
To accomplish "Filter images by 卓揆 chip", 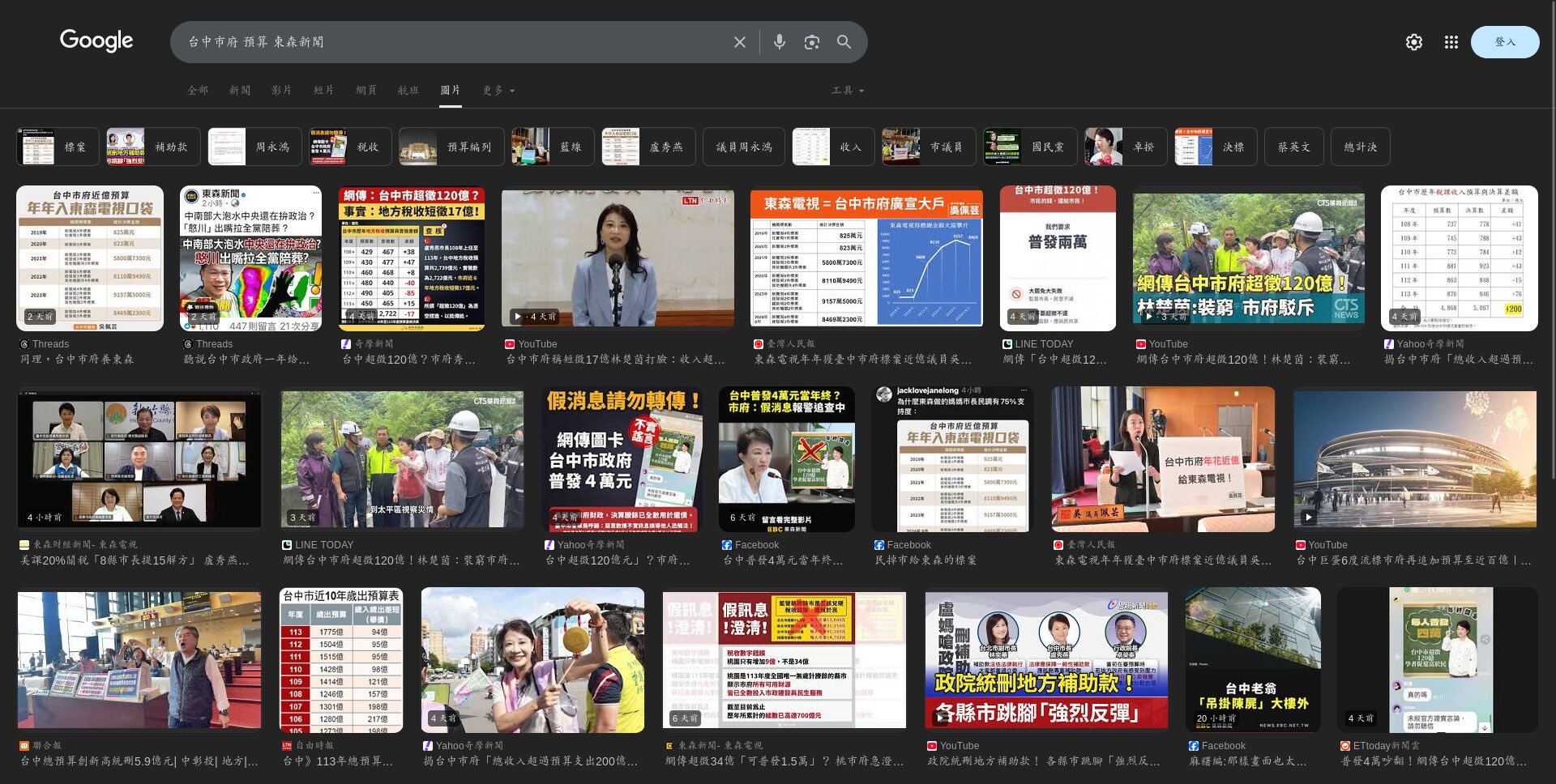I will [1126, 147].
